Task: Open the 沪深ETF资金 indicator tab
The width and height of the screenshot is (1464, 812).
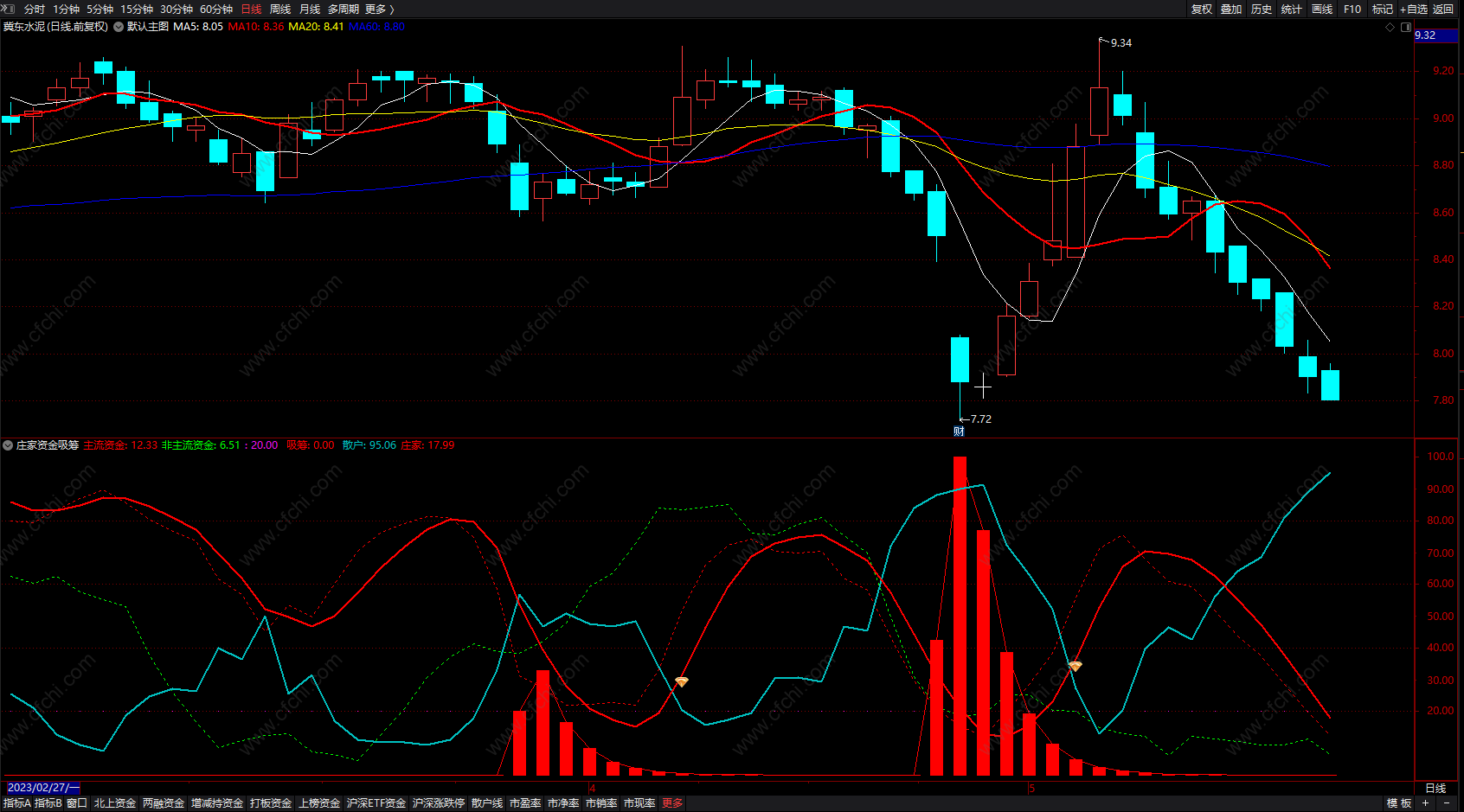Action: [376, 803]
